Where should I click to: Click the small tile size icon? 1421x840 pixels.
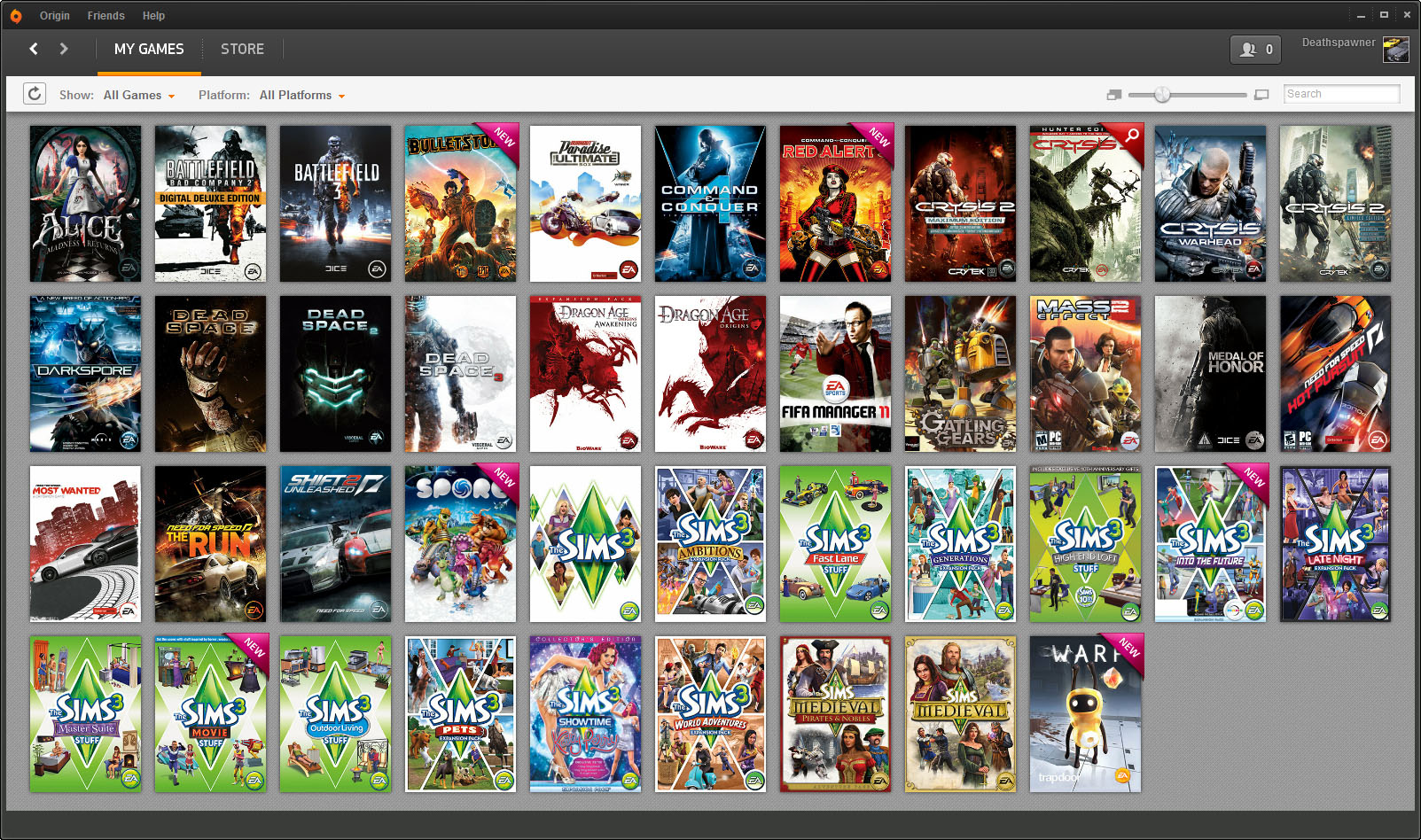pyautogui.click(x=1114, y=95)
